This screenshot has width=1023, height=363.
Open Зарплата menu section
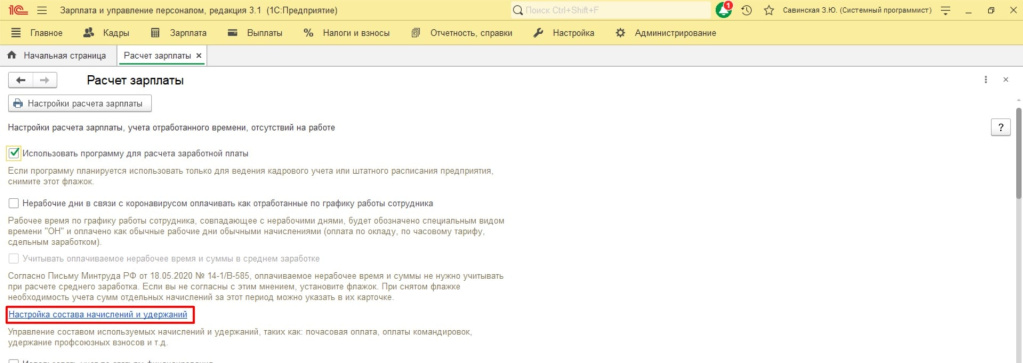click(179, 33)
